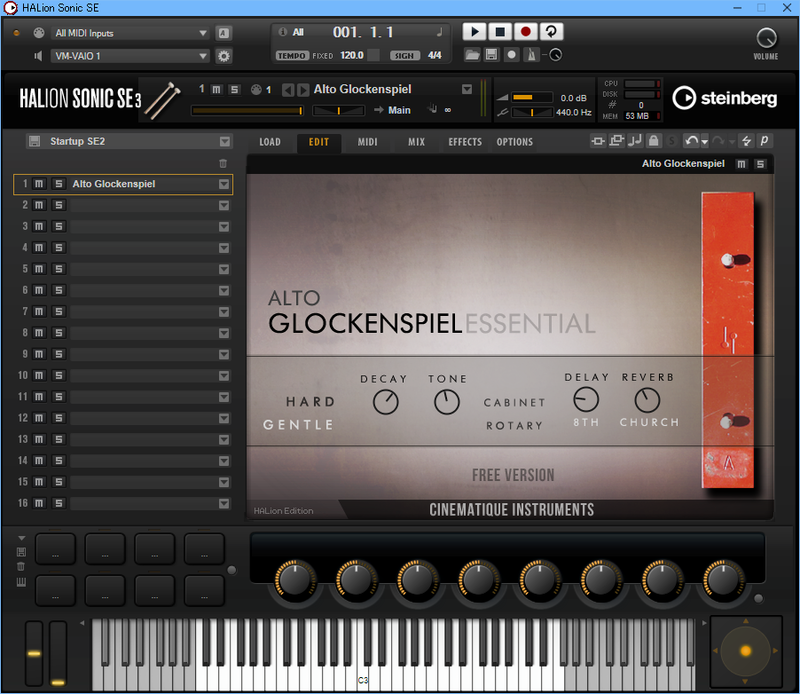Load next program with right arrow
Image resolution: width=800 pixels, height=694 pixels.
tap(303, 90)
